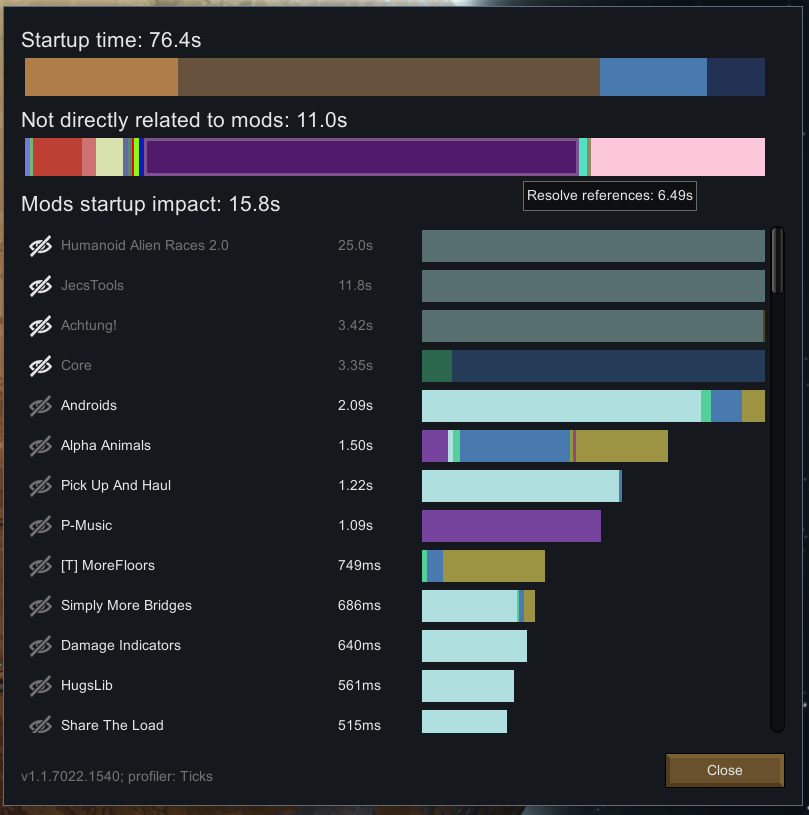The image size is (809, 815).
Task: Click the purple Resolve references segment
Action: click(x=361, y=157)
